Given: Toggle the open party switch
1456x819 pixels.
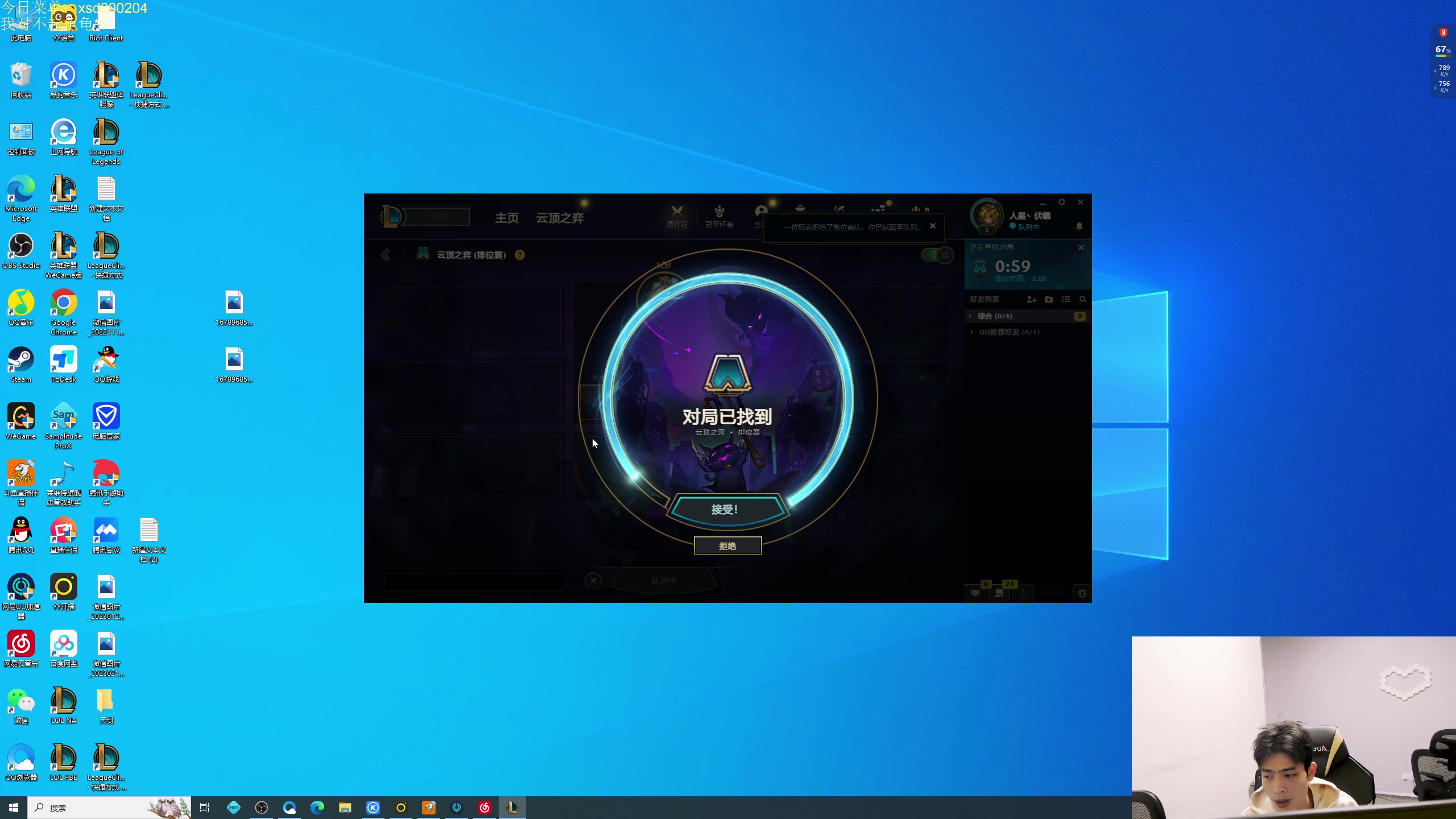Looking at the screenshot, I should 937,255.
